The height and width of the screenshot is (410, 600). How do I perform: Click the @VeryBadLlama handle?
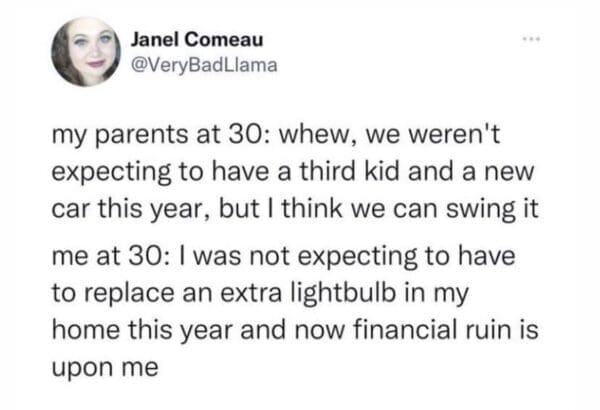click(x=198, y=66)
